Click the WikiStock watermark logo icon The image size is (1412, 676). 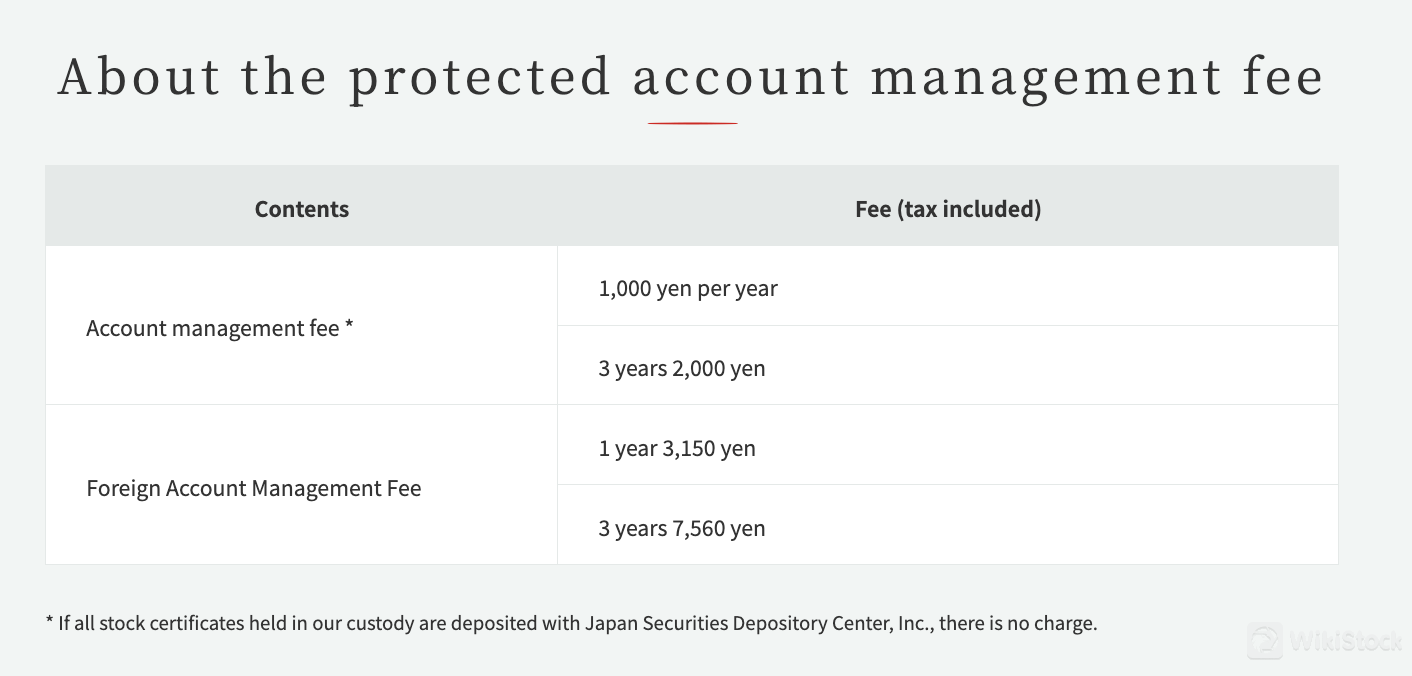point(1265,641)
